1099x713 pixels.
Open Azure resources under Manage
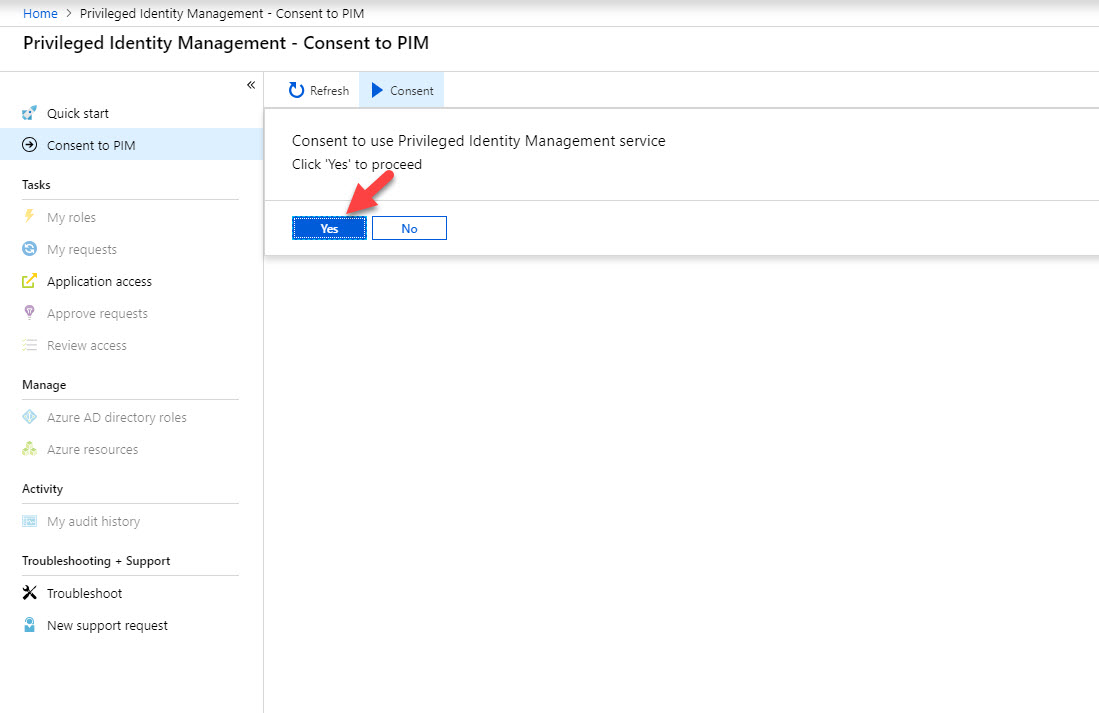coord(132,449)
